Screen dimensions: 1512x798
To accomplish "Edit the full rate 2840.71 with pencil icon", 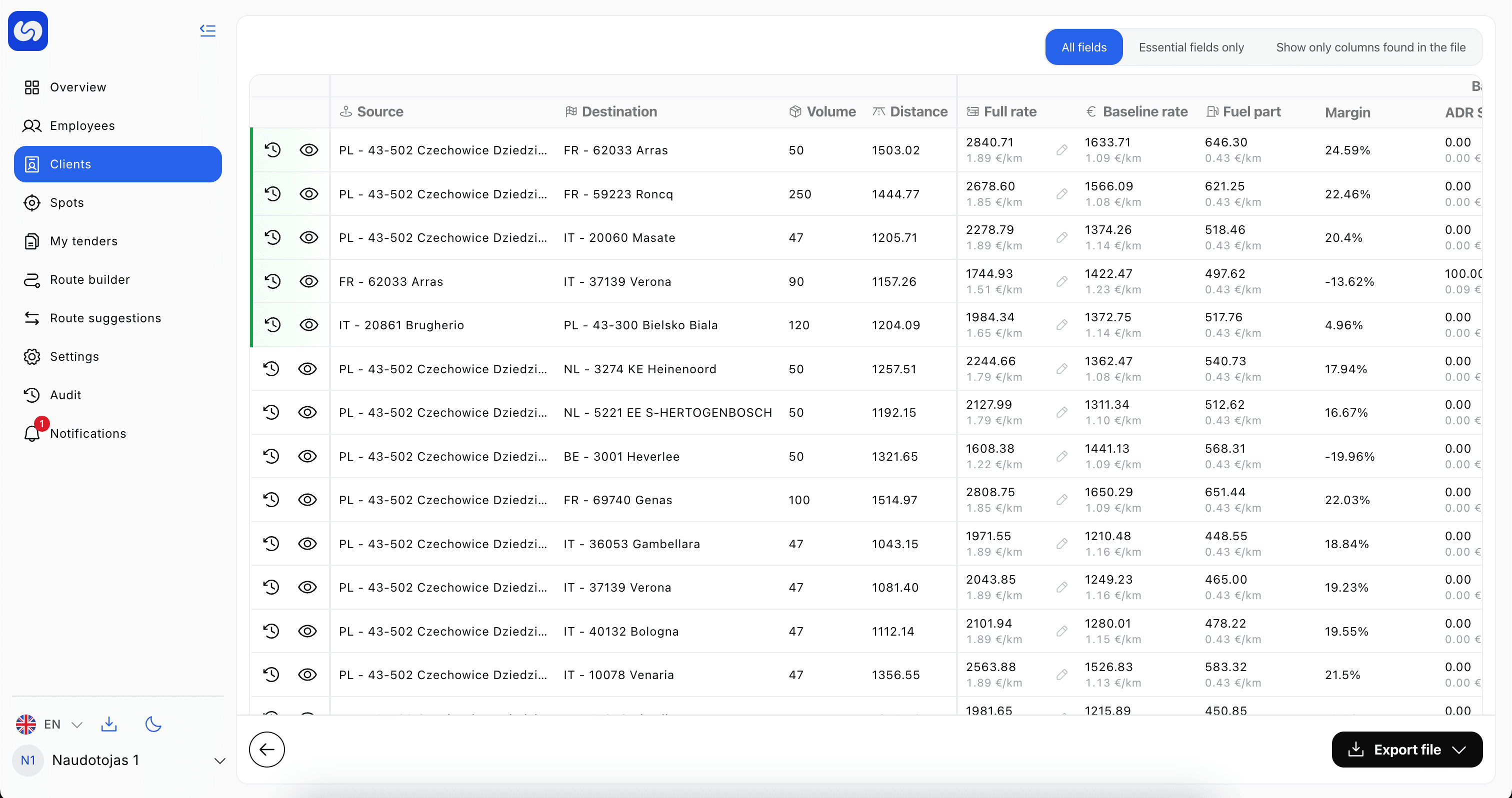I will 1062,150.
